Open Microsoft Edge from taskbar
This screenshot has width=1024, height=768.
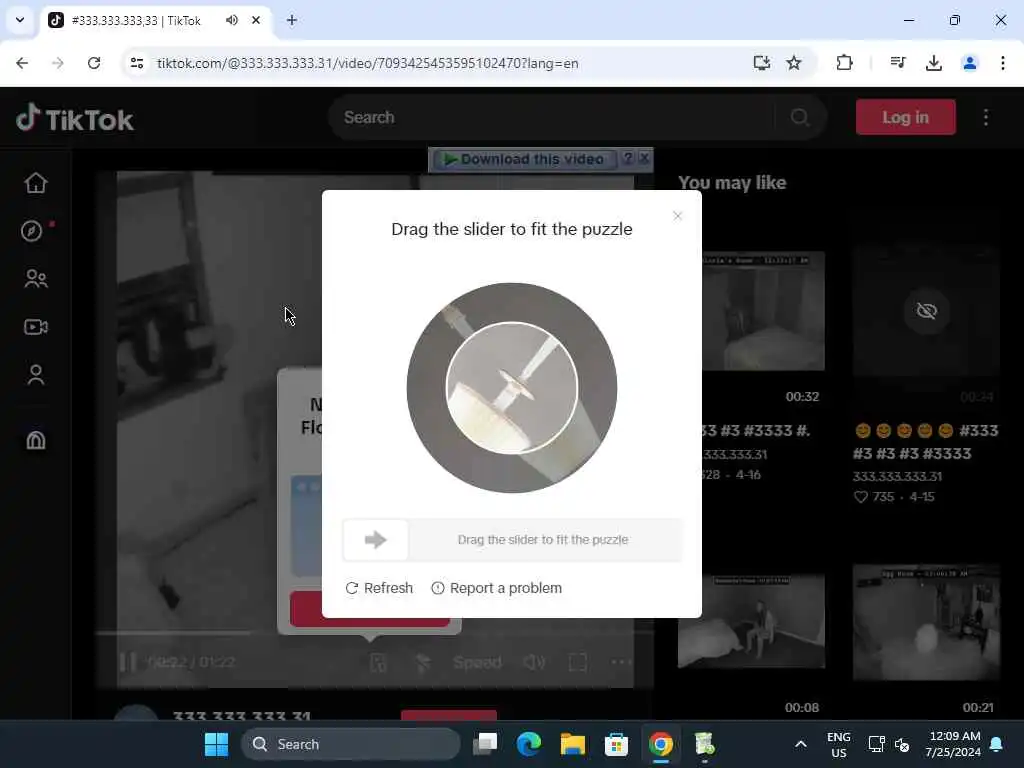(528, 744)
